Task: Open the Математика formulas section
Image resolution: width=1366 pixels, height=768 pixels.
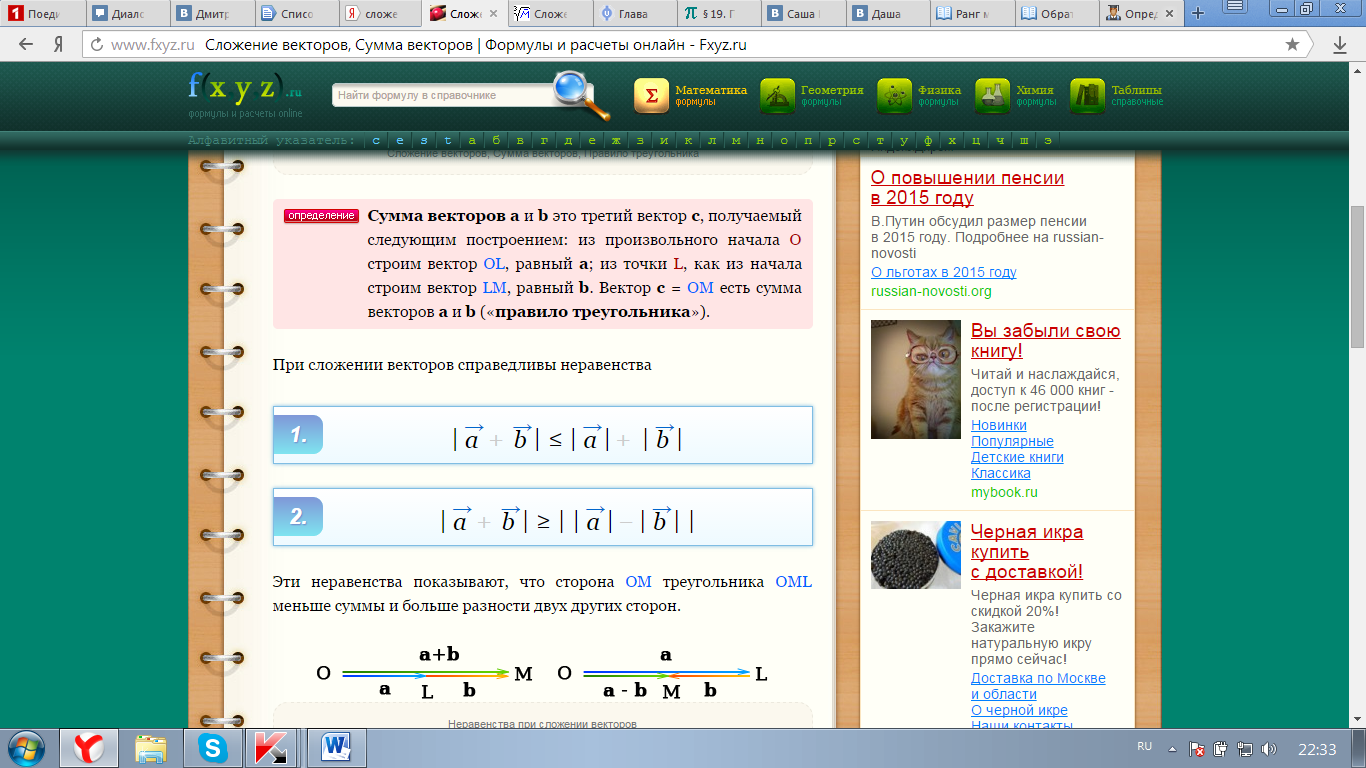Action: coord(691,95)
